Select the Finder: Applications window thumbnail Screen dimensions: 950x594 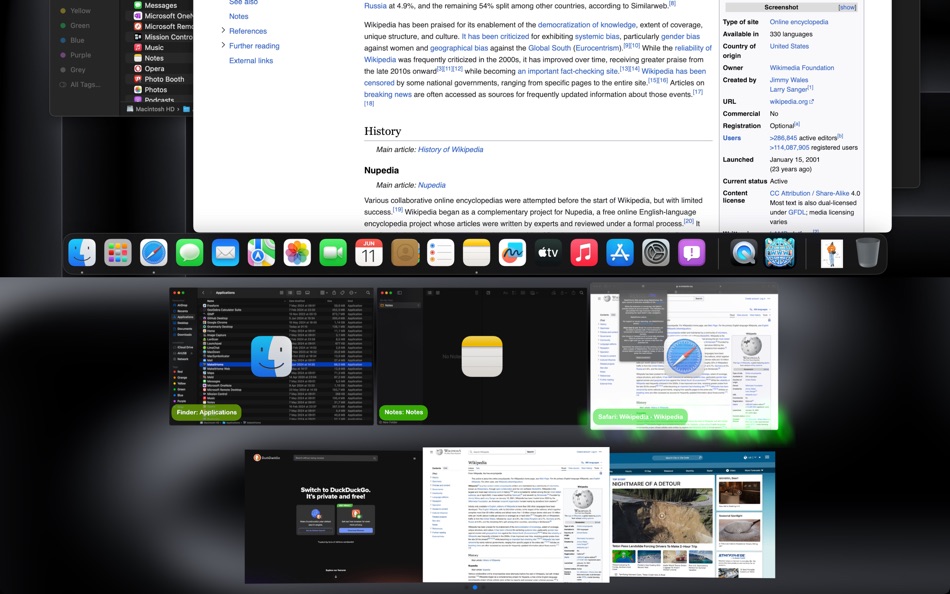[270, 350]
